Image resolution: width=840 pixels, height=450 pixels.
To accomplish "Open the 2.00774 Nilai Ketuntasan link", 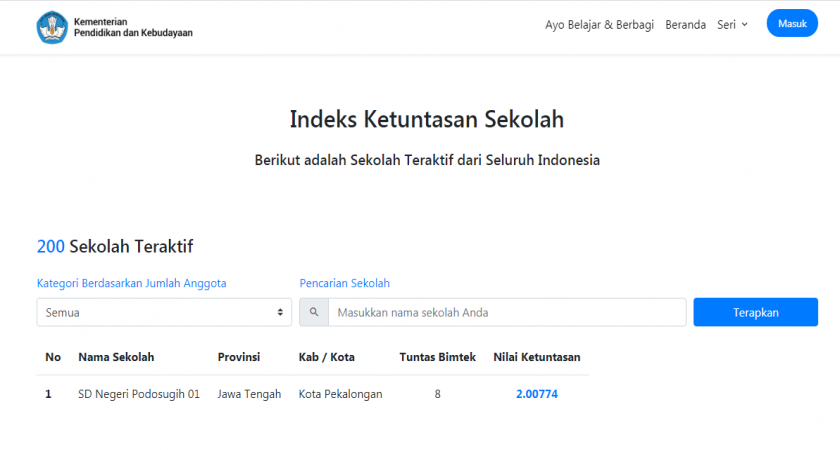I will pos(537,394).
